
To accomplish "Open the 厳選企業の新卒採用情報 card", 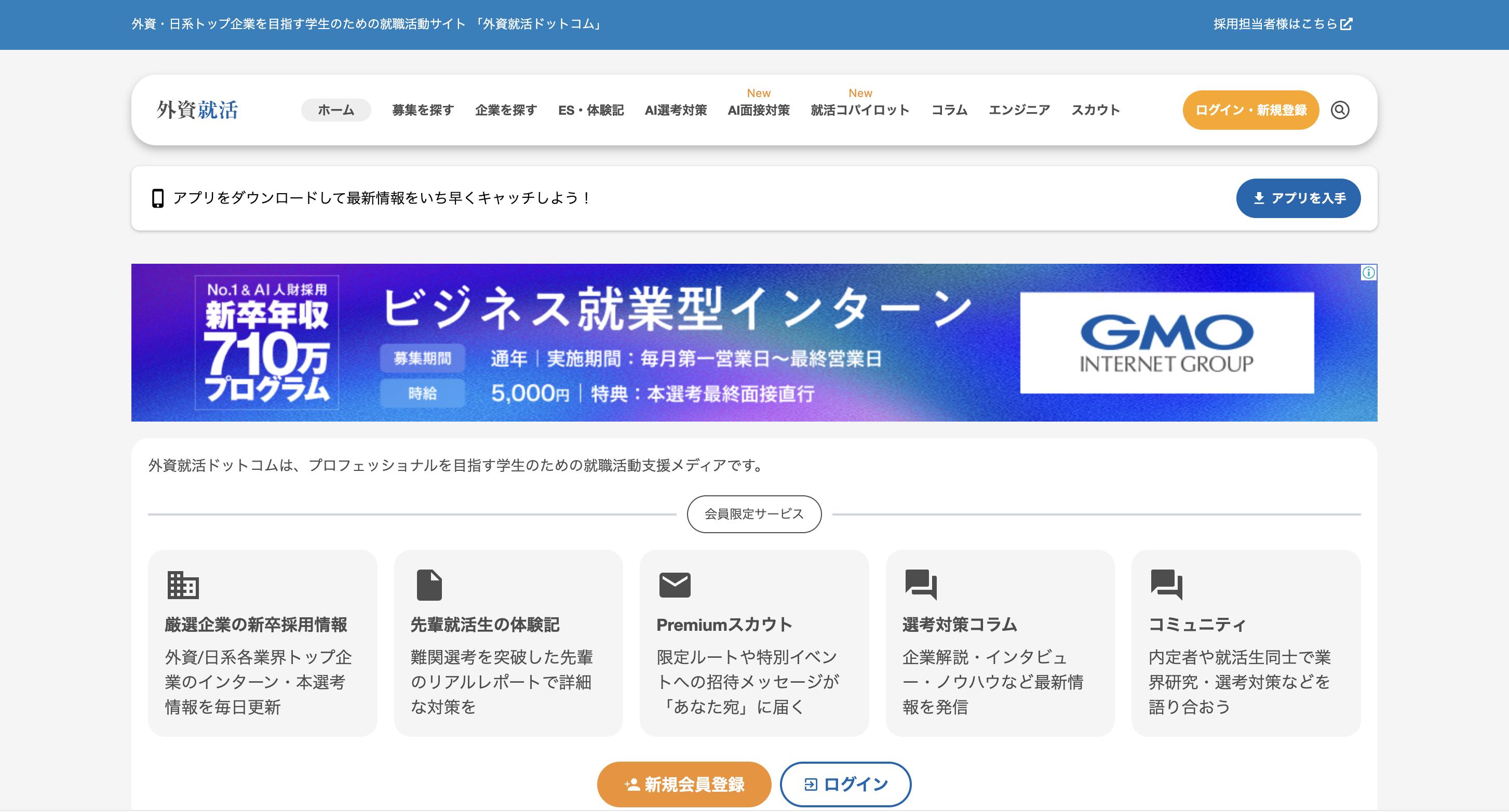I will coord(262,643).
